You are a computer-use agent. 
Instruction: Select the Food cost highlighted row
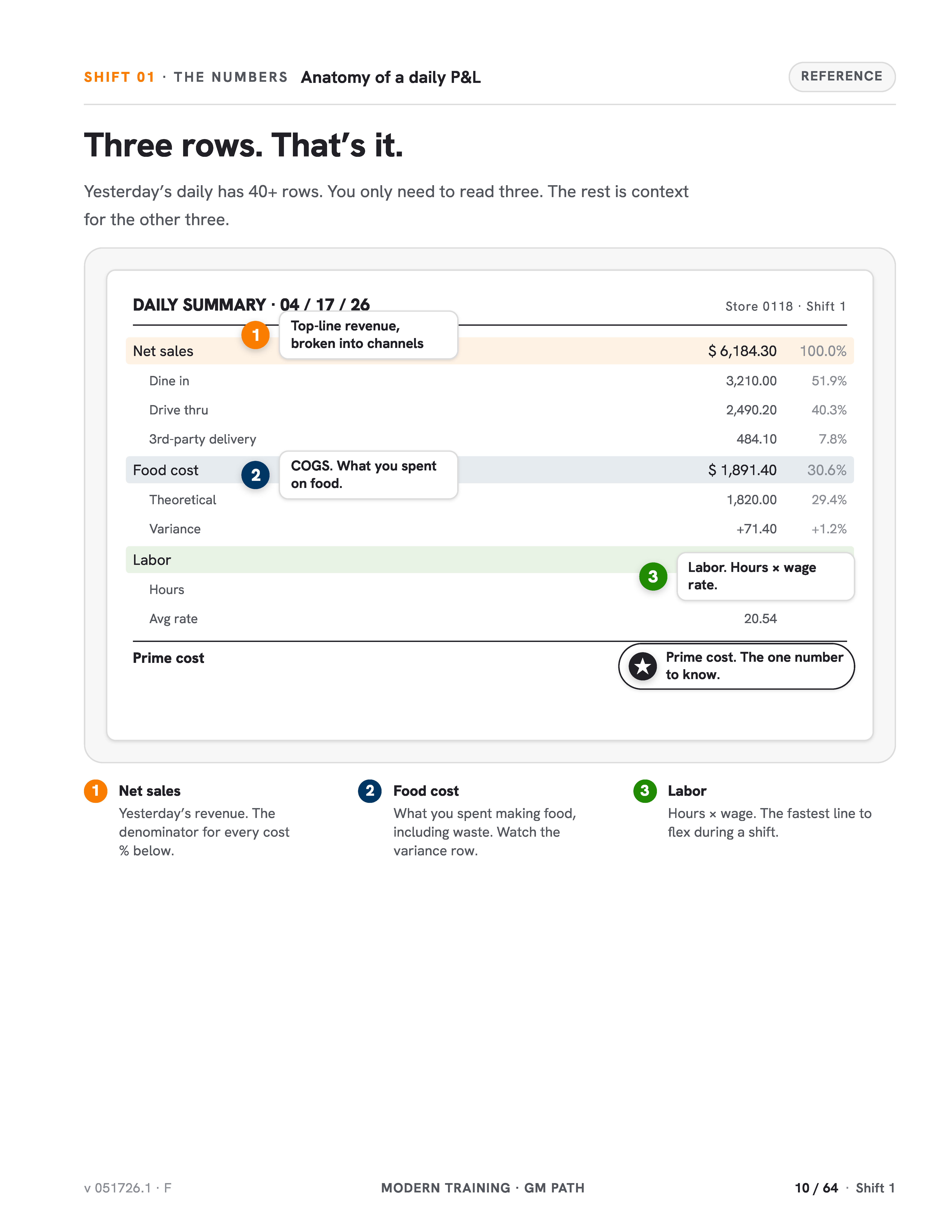(x=490, y=470)
